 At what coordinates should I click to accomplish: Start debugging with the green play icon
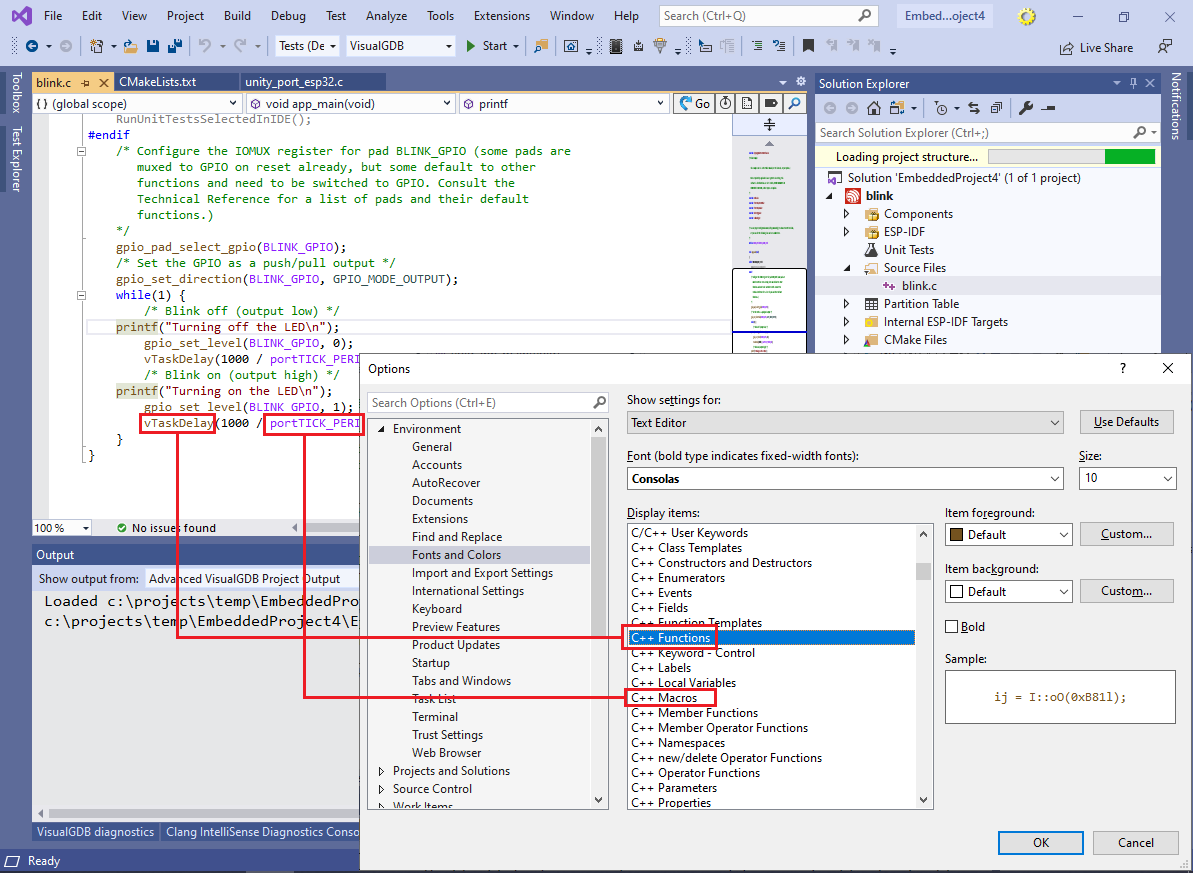coord(470,46)
